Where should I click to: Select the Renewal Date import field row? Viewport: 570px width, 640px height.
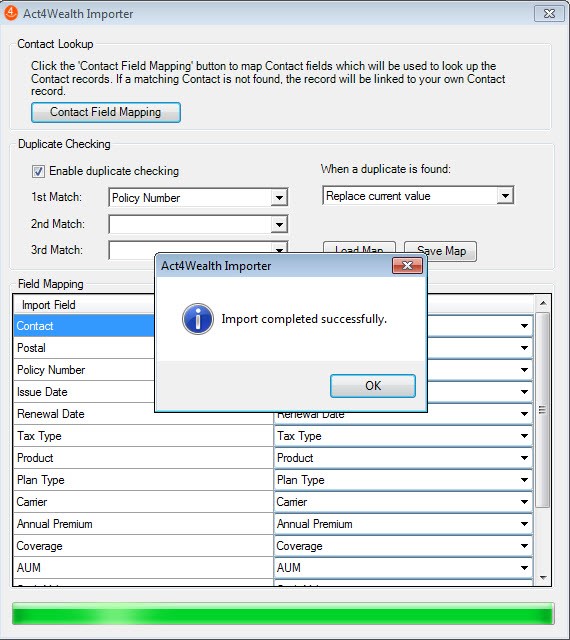pos(143,414)
